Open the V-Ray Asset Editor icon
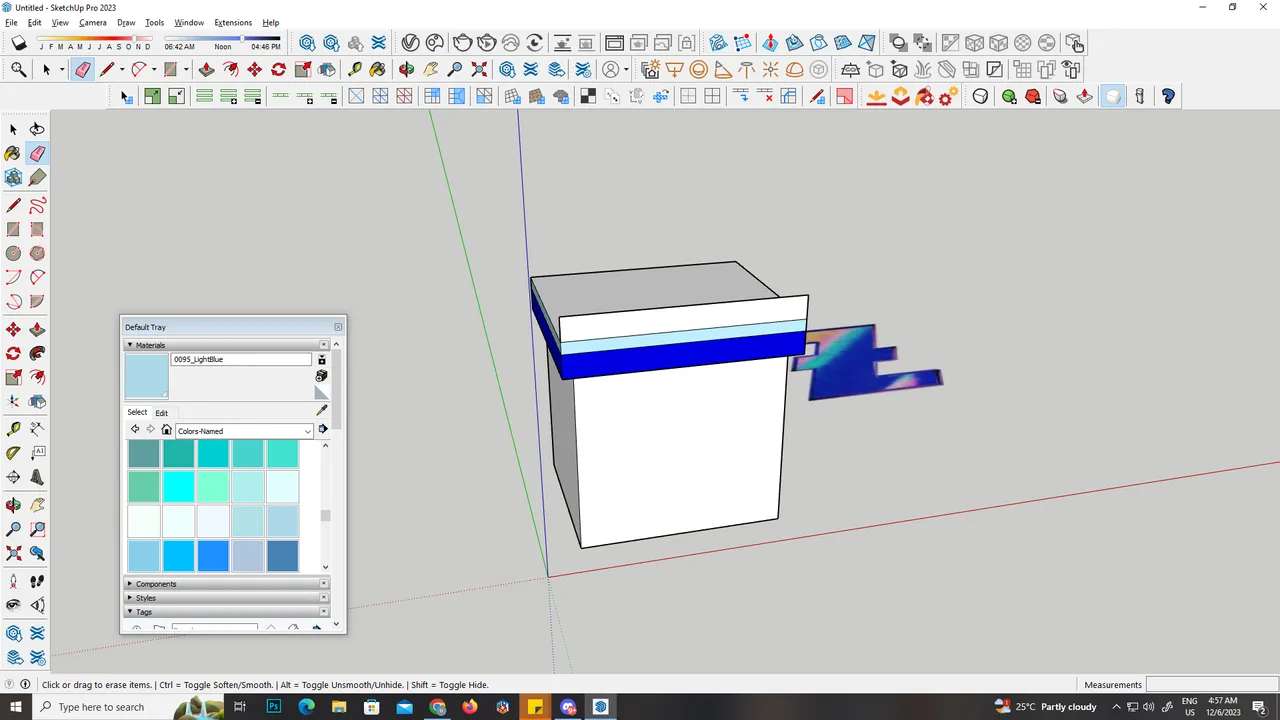 click(410, 43)
